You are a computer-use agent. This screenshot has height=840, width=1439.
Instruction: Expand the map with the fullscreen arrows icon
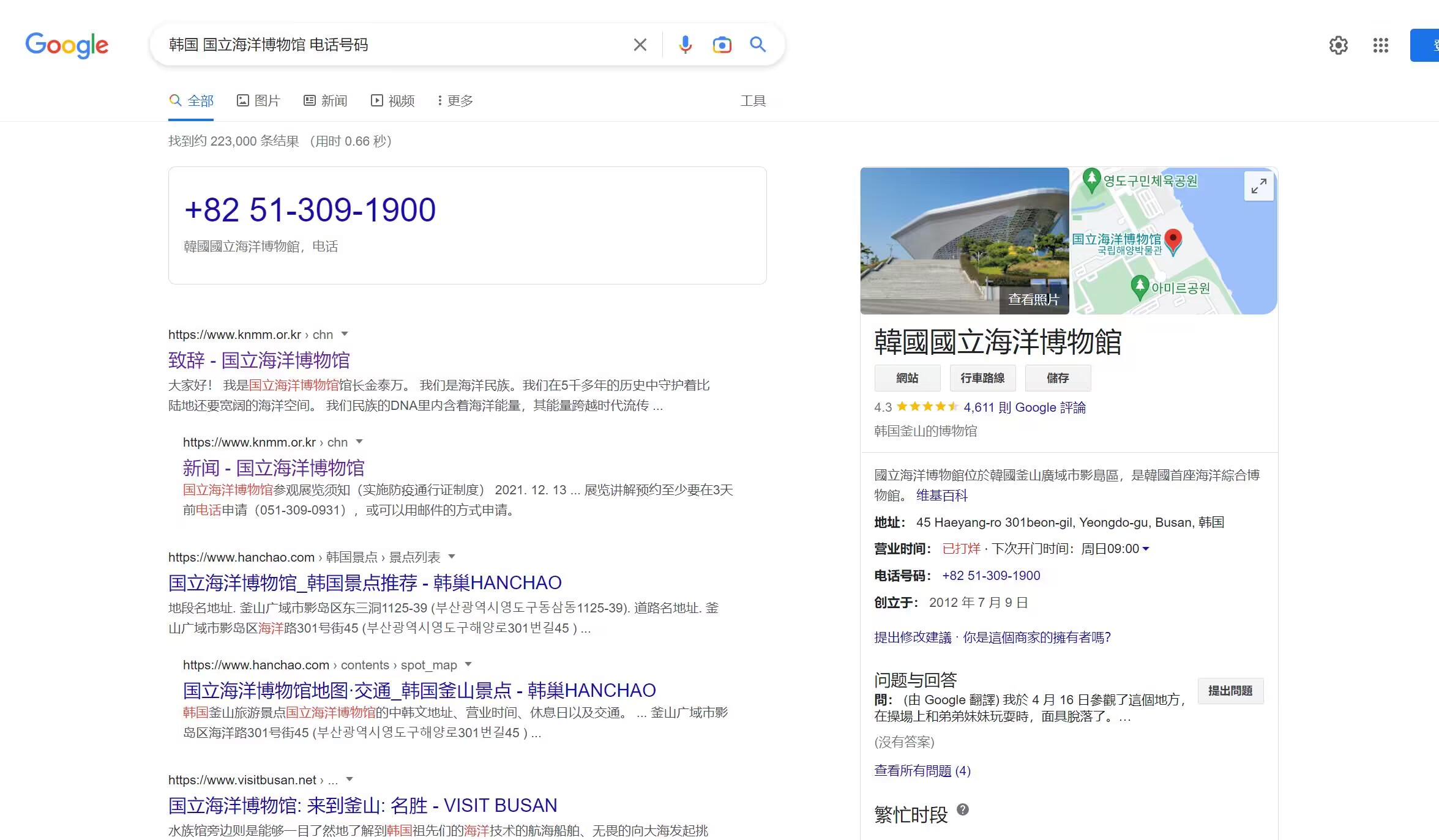1258,186
